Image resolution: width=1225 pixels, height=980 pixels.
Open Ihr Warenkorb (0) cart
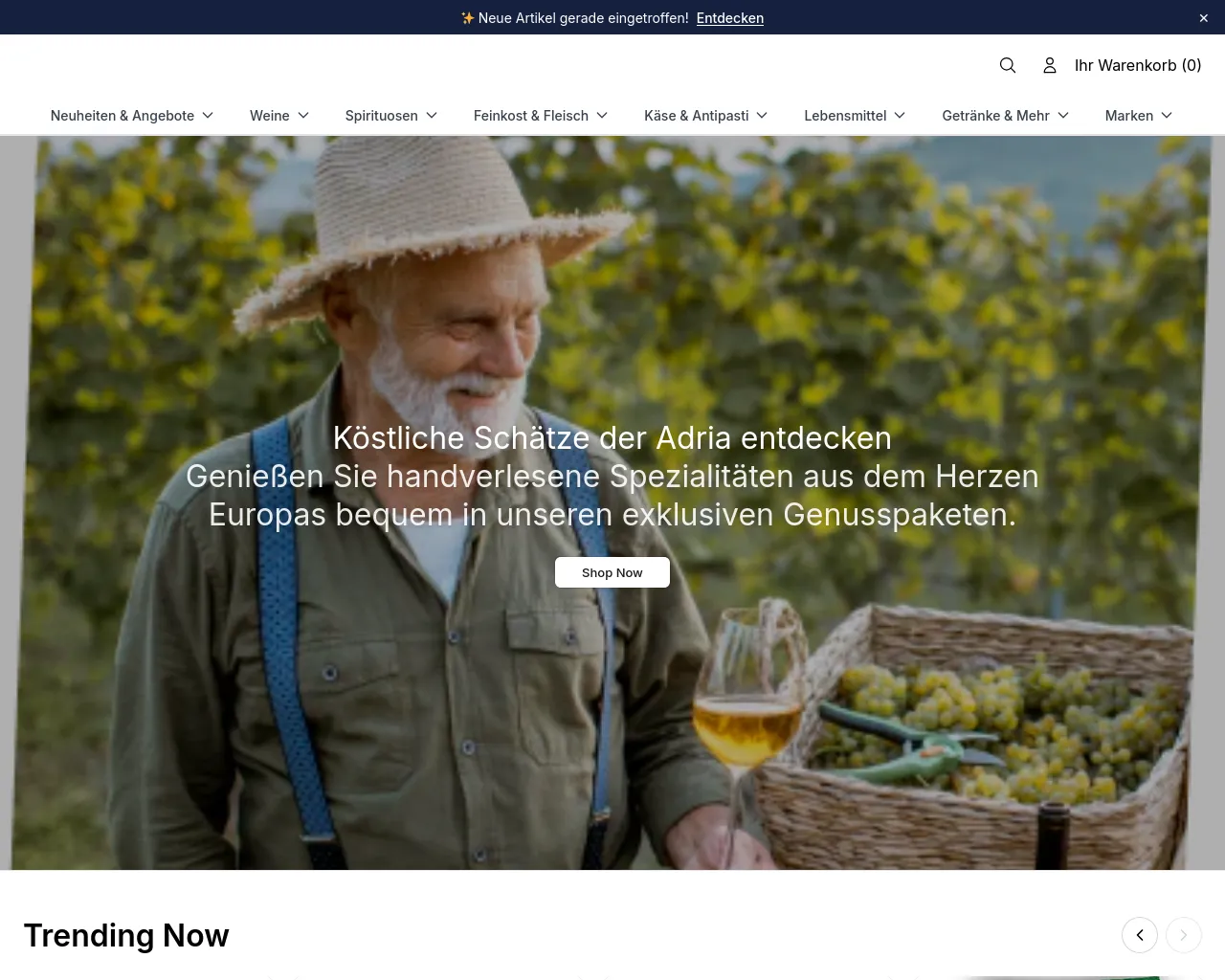click(1138, 65)
